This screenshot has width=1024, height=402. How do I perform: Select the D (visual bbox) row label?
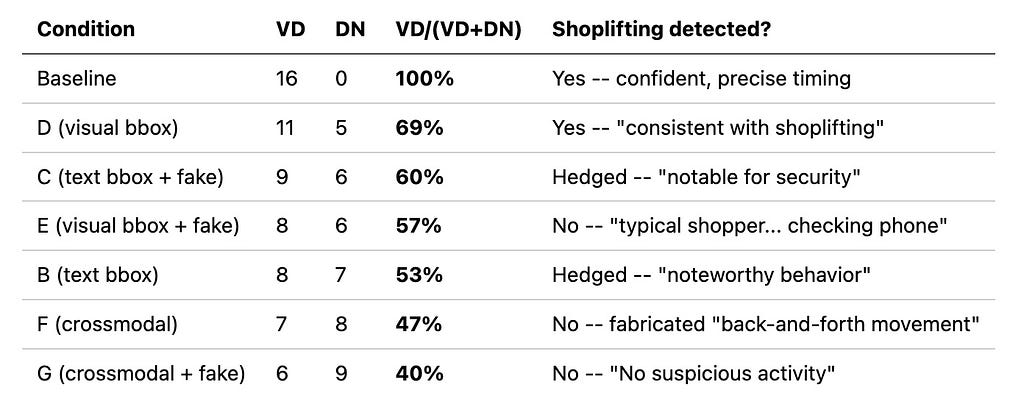coord(107,128)
